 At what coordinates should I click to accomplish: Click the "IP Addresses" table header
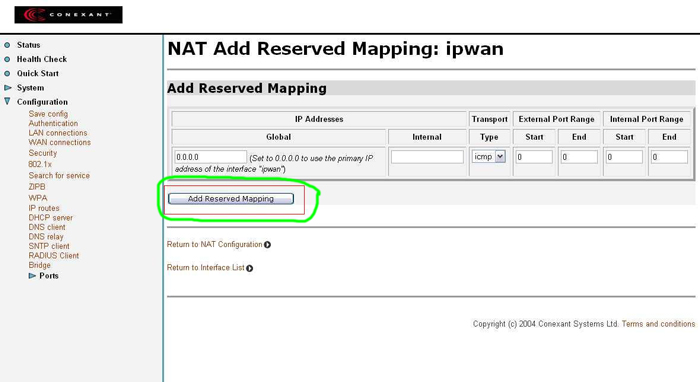tap(319, 119)
